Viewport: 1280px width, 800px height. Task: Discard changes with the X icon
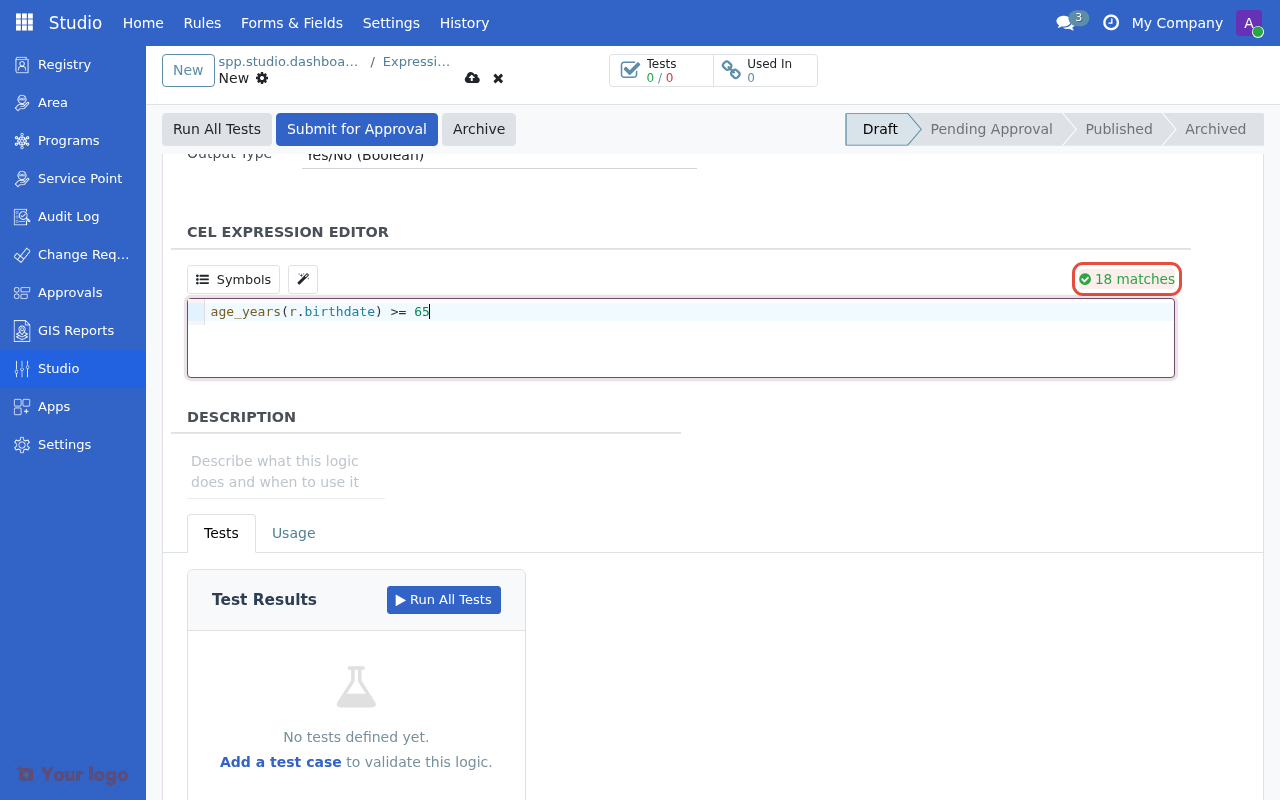click(498, 78)
